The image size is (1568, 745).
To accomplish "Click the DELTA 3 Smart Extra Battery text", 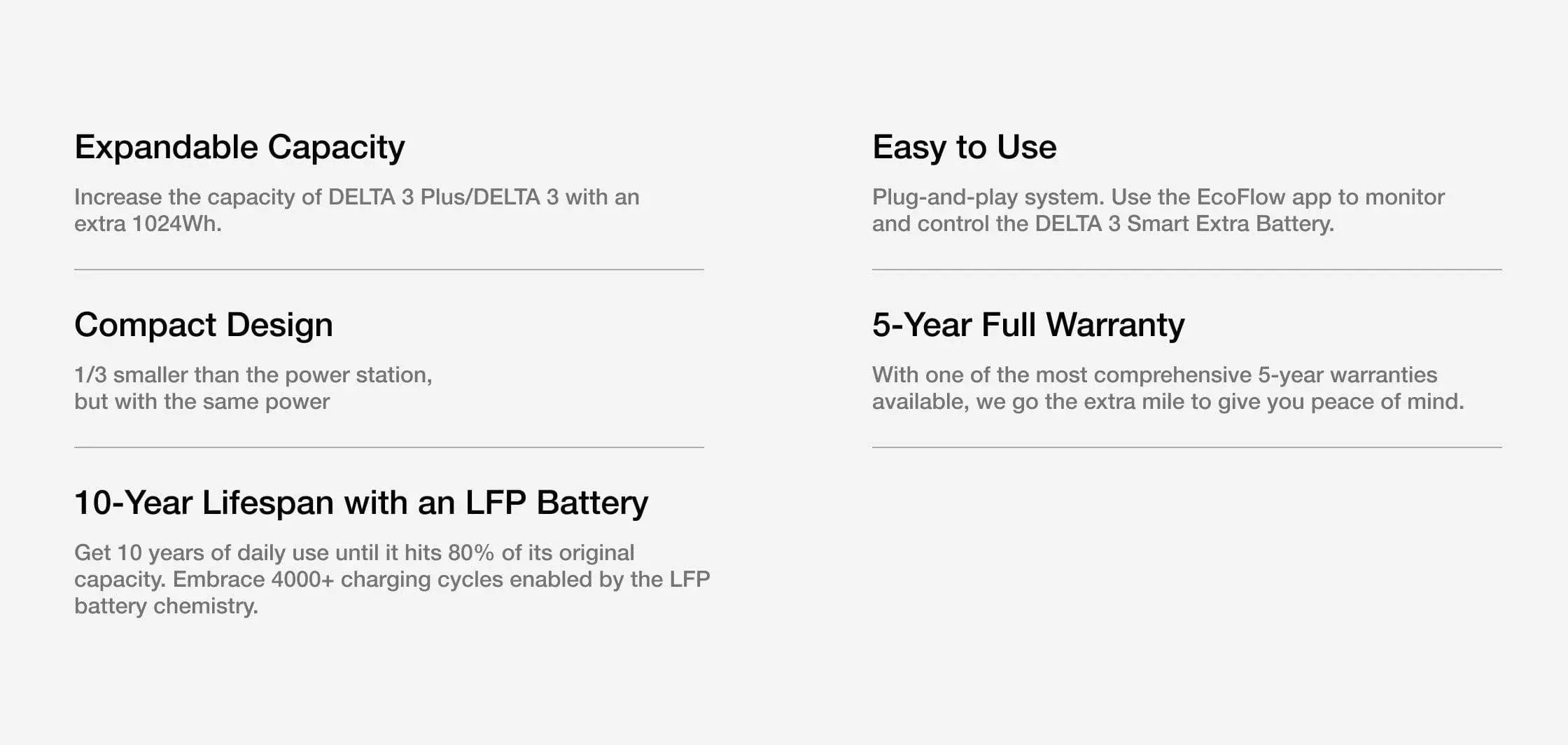I will [1184, 224].
